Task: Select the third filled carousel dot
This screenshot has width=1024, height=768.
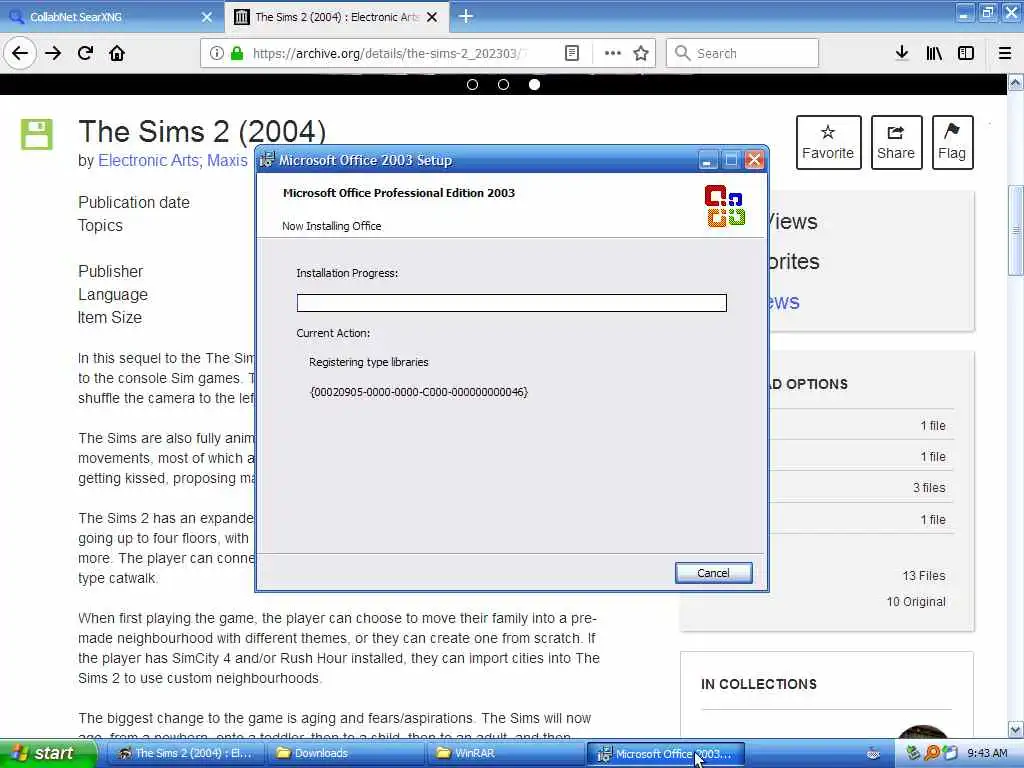Action: pyautogui.click(x=534, y=84)
